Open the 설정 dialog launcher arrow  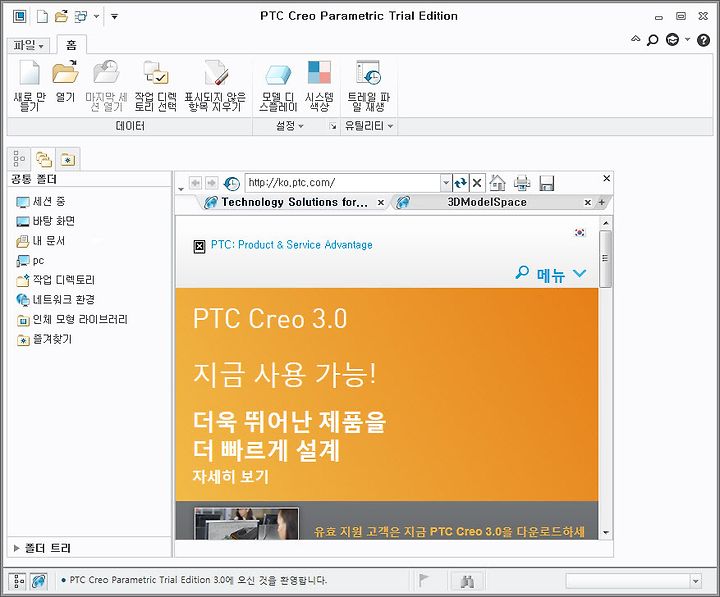pyautogui.click(x=332, y=126)
